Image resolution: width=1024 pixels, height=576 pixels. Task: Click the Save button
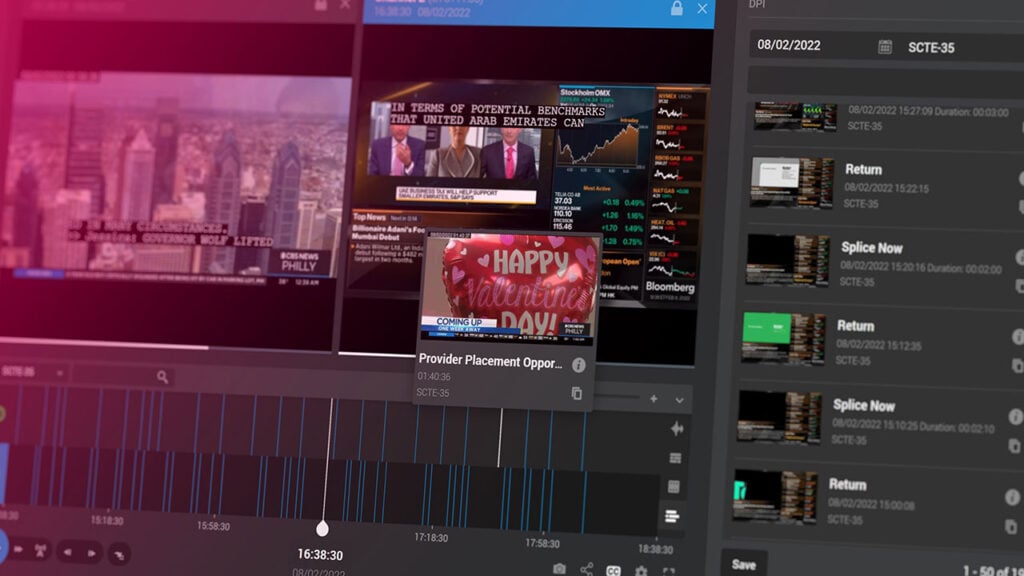(x=744, y=565)
